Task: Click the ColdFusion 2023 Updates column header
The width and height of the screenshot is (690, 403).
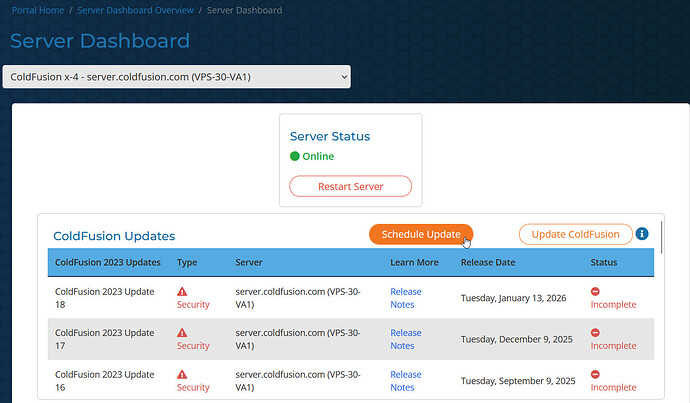Action: [108, 263]
